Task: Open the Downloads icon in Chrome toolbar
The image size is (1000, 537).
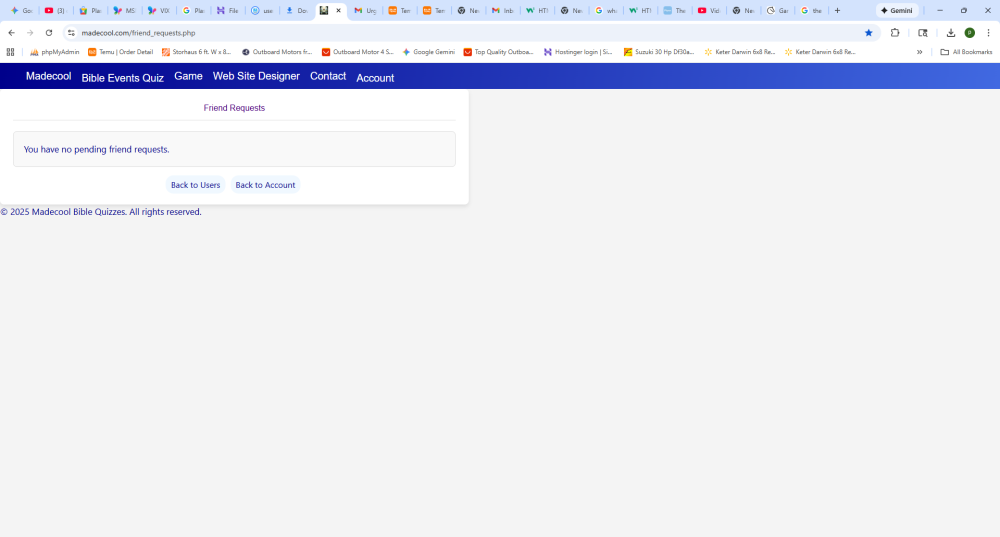Action: 951,33
